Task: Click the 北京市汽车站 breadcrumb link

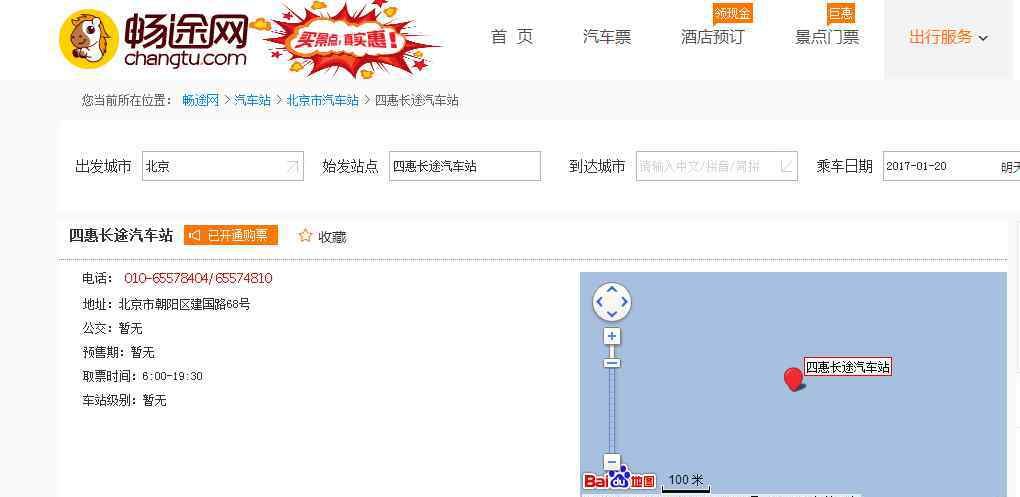Action: [323, 100]
